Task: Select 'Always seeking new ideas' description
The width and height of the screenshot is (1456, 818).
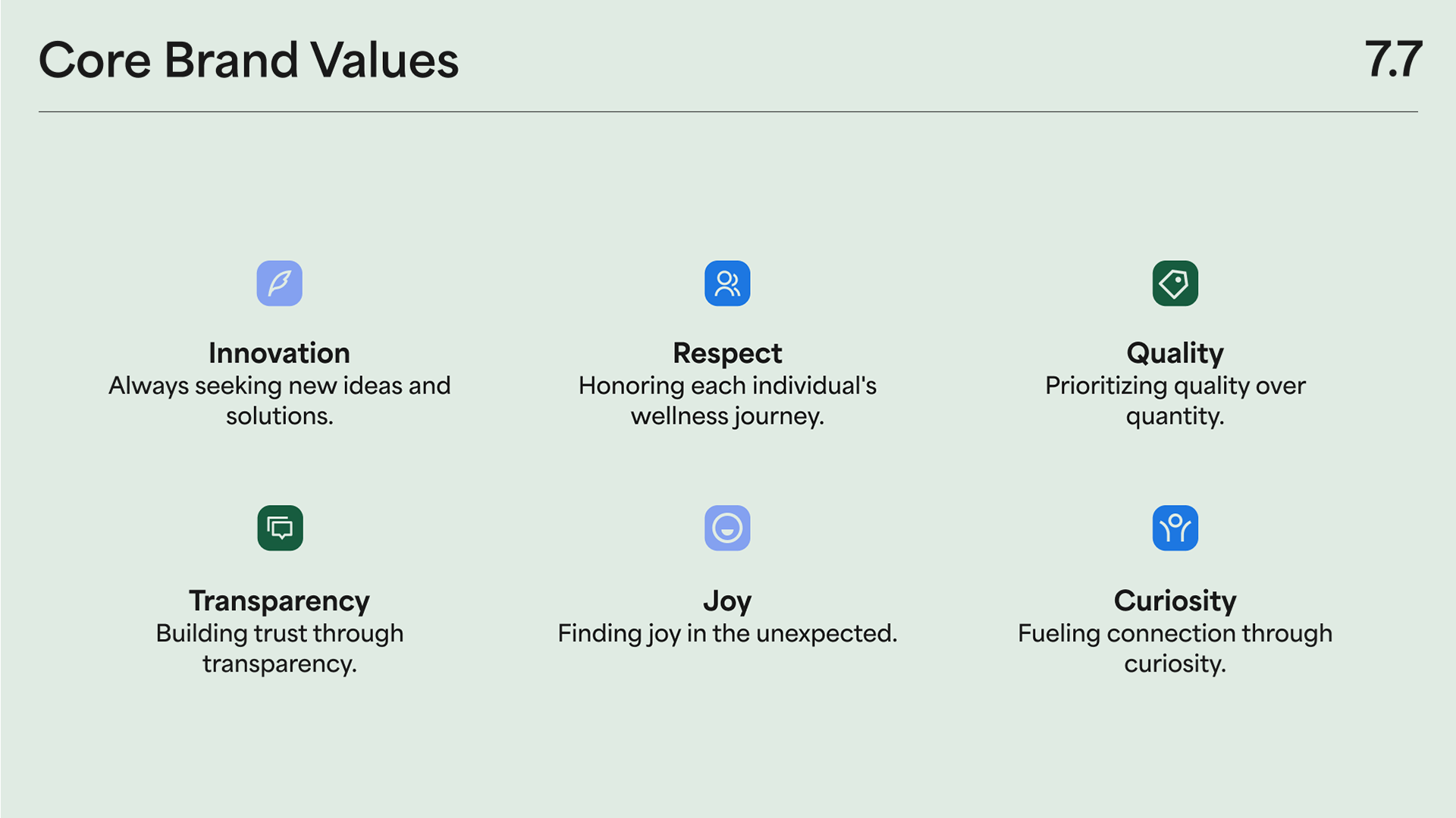Action: (x=279, y=401)
